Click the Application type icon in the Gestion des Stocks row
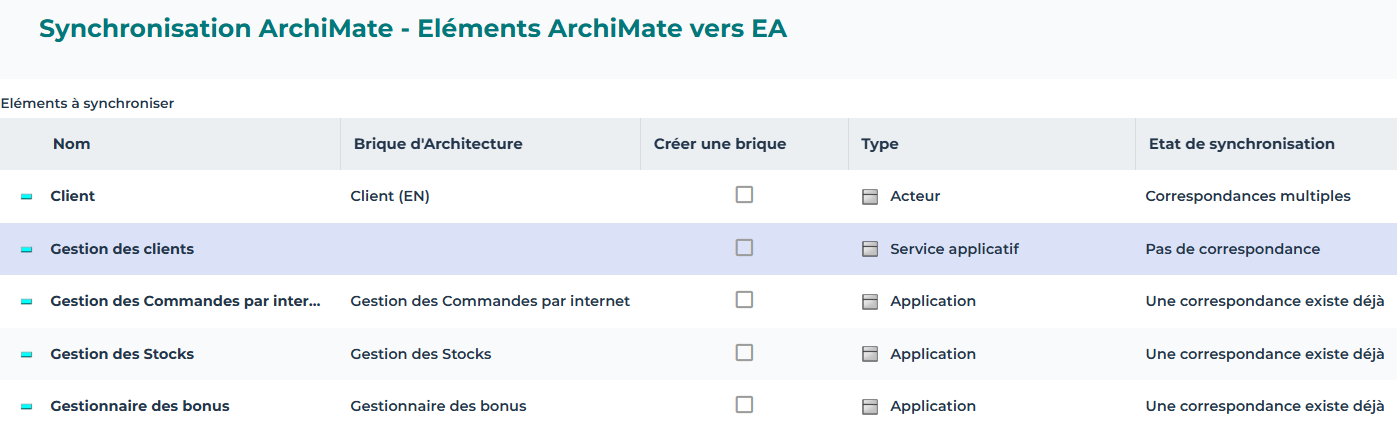 click(870, 354)
